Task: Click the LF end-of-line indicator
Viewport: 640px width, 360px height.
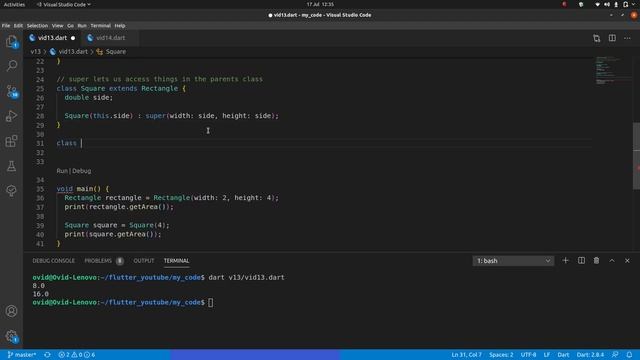Action: [547, 355]
